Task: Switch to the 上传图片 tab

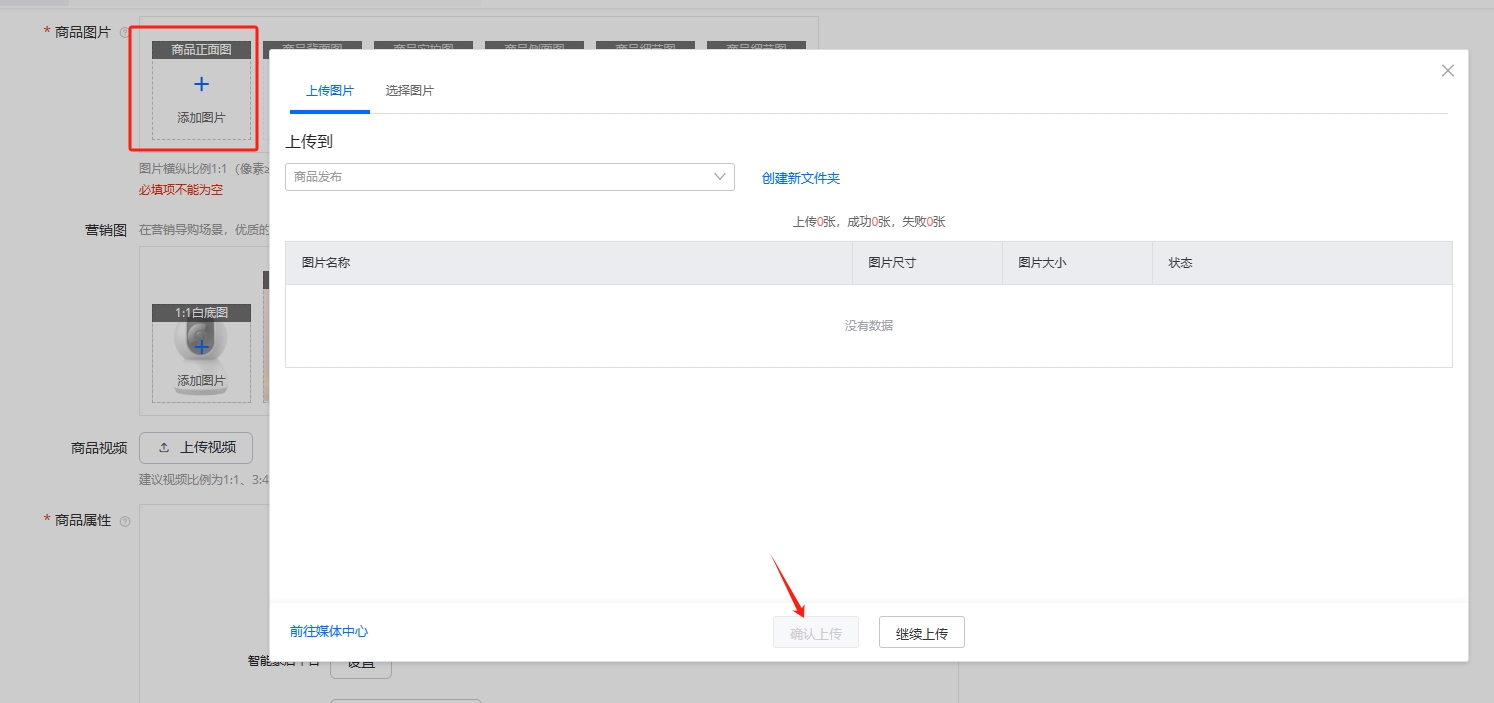Action: click(329, 90)
